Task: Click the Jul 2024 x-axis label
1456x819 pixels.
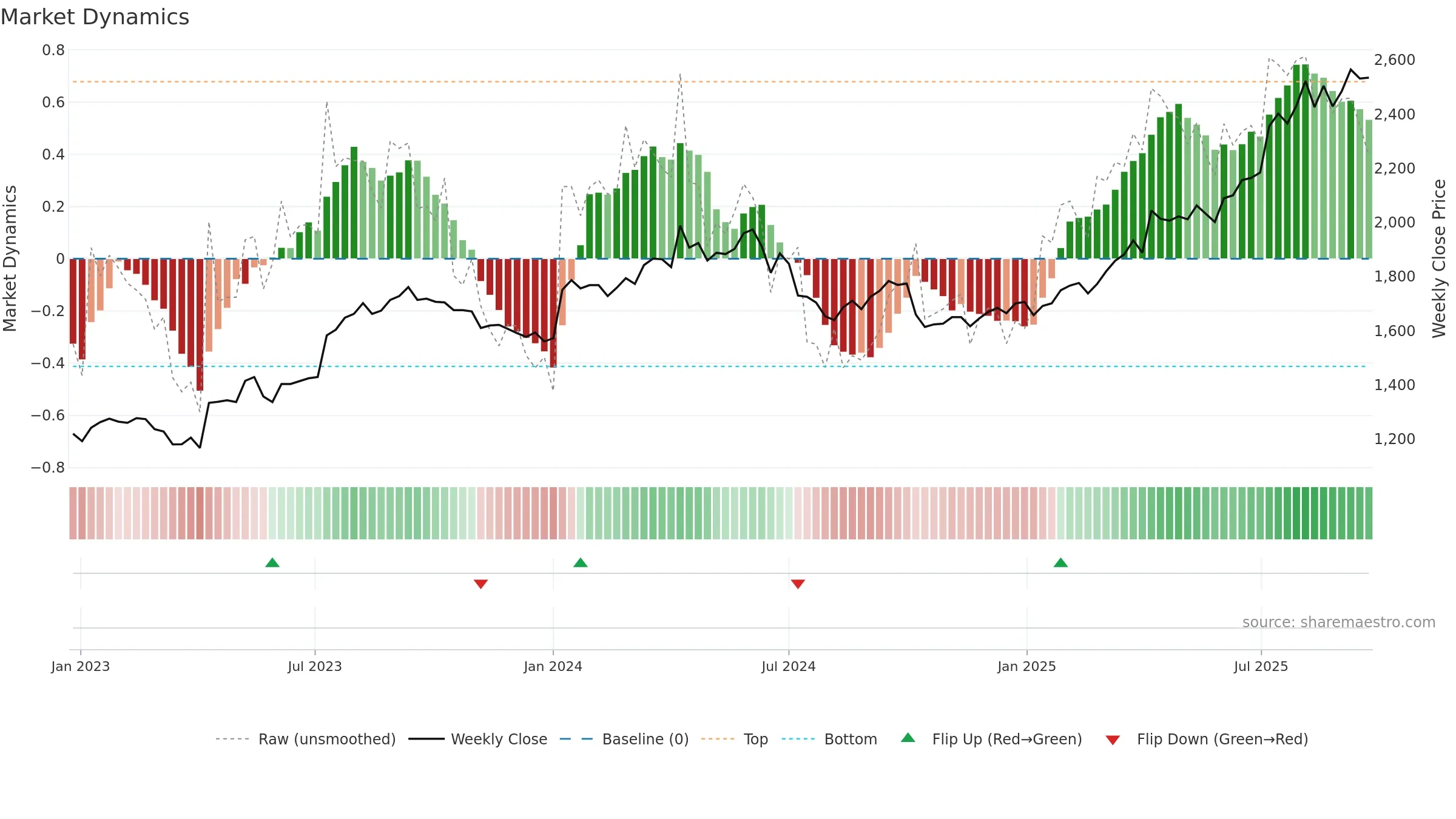Action: point(789,666)
